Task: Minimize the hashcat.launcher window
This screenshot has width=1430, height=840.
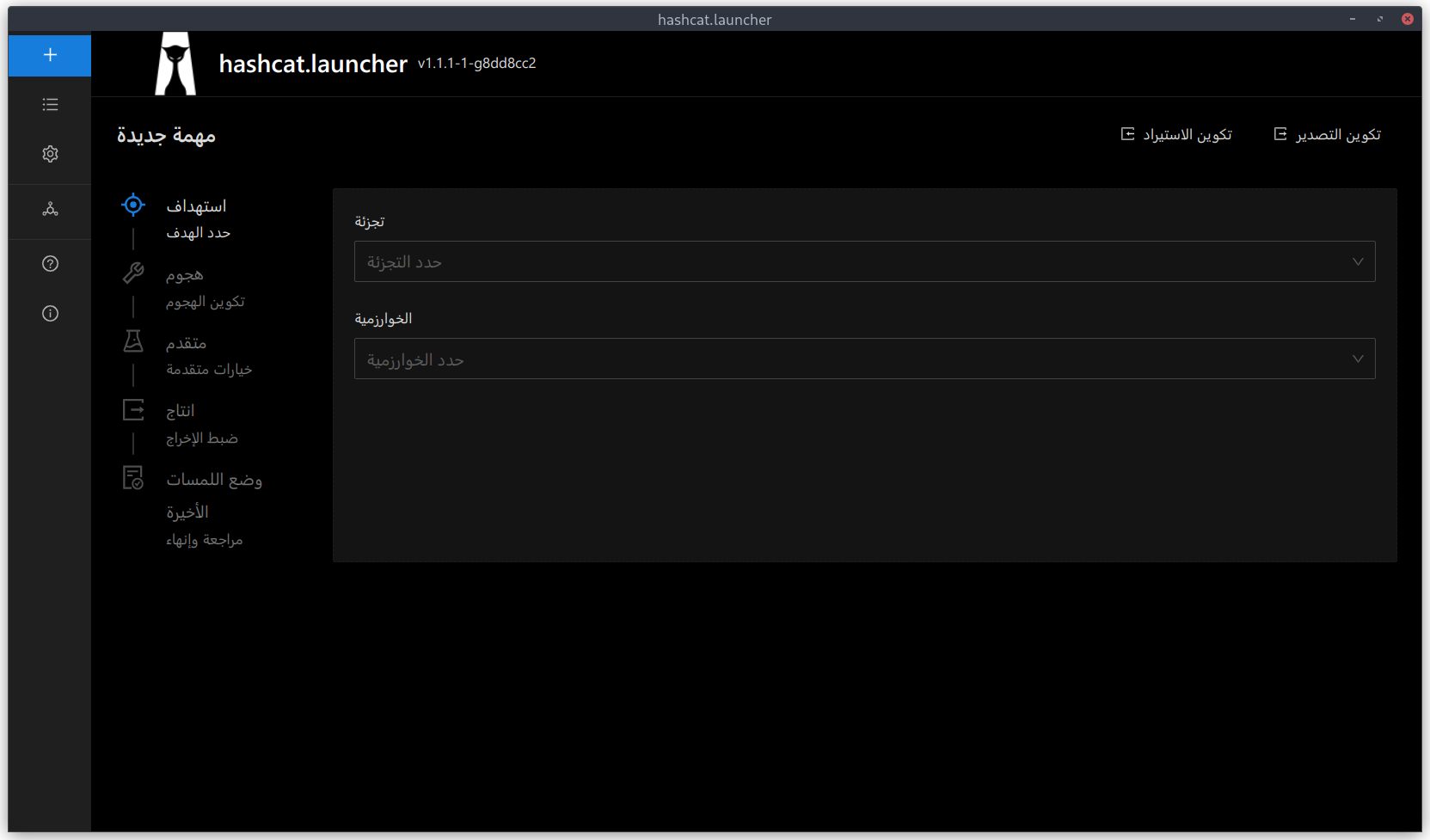Action: coord(1353,19)
